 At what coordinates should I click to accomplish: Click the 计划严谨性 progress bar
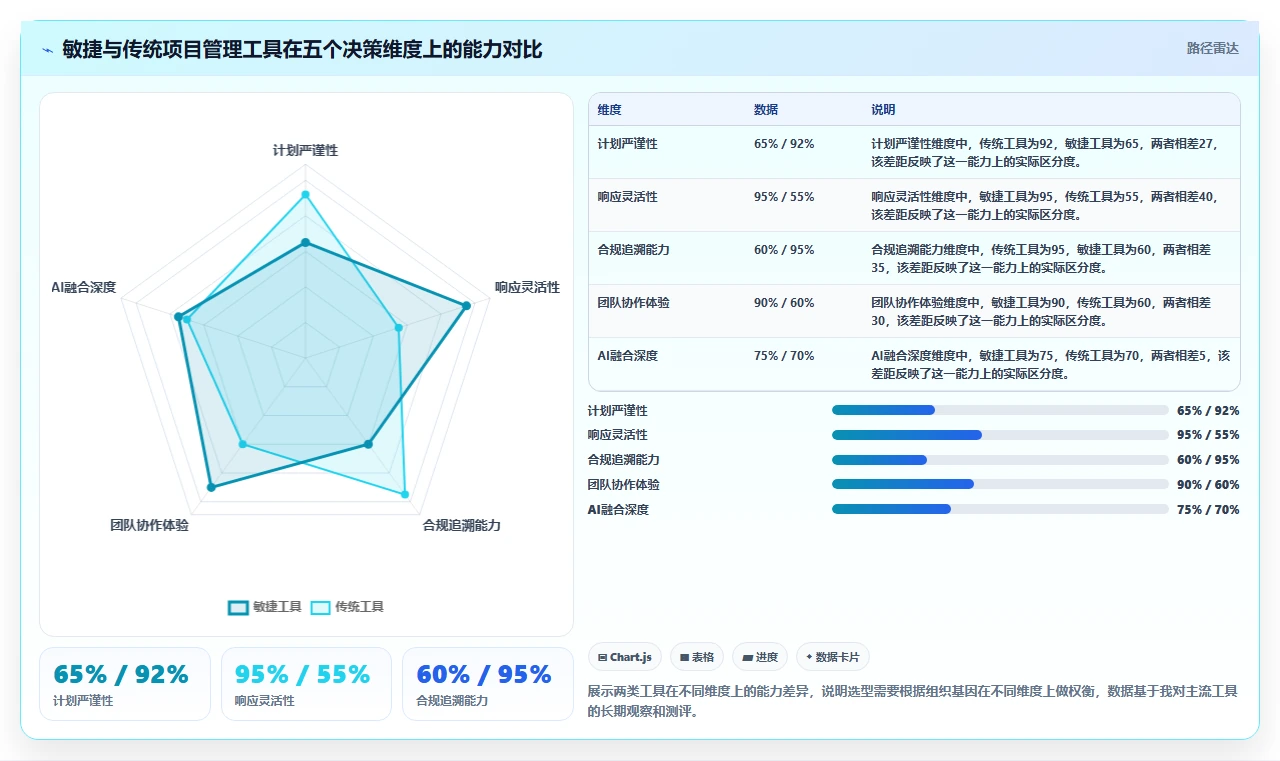pyautogui.click(x=1000, y=410)
